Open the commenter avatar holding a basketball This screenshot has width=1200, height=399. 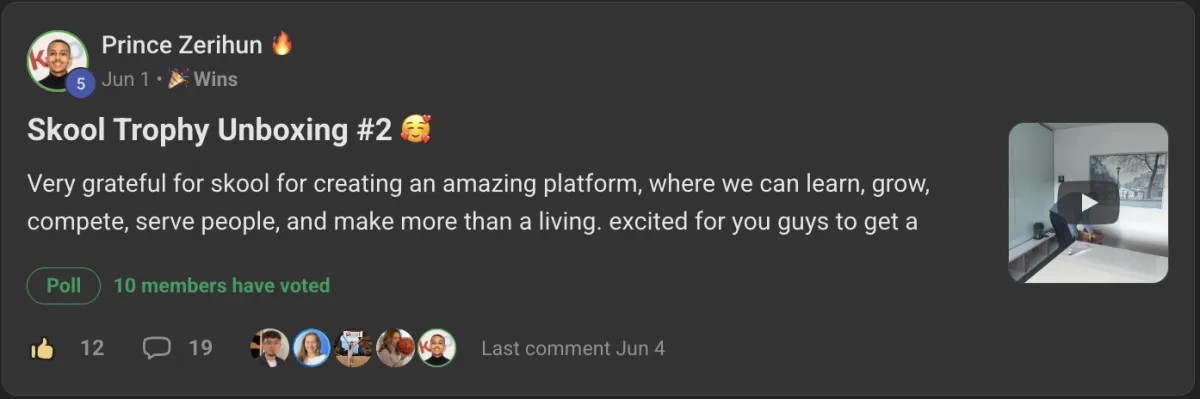tap(395, 348)
